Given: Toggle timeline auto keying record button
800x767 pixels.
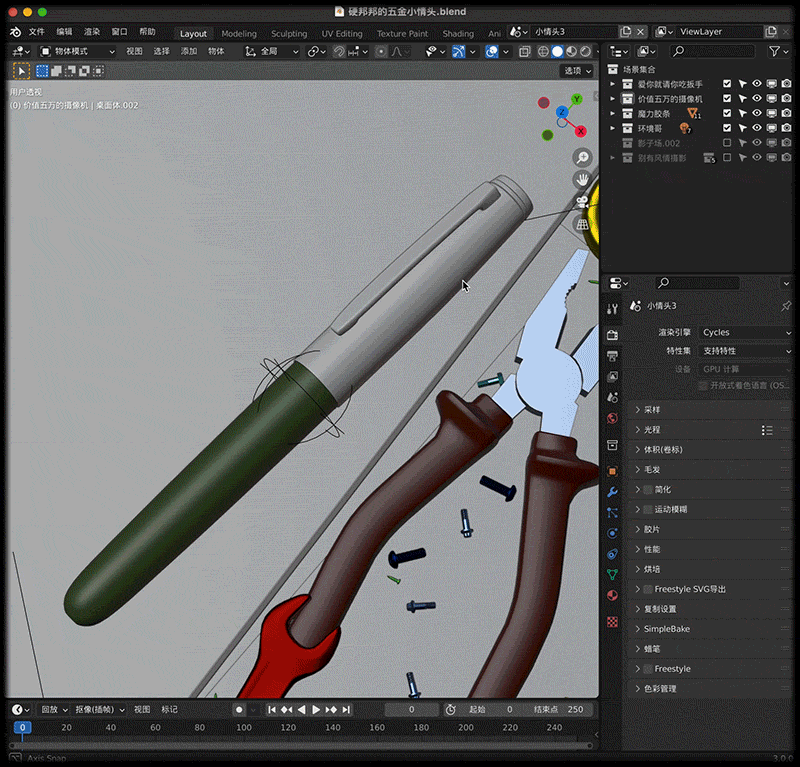Looking at the screenshot, I should tap(239, 710).
